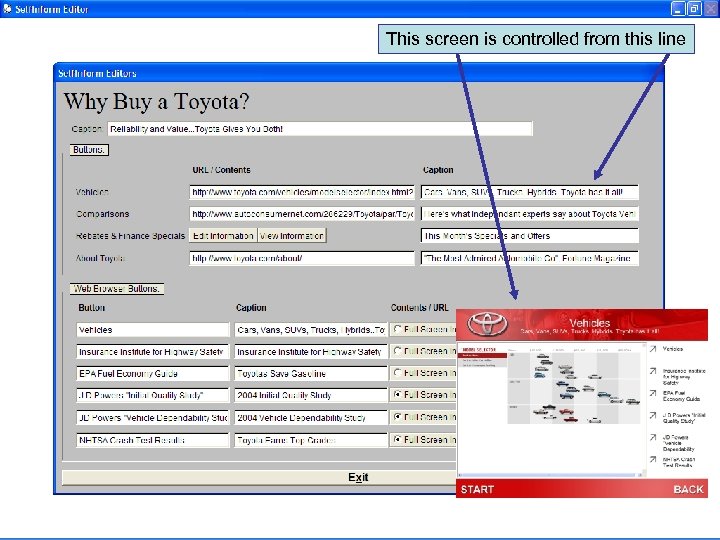Image resolution: width=720 pixels, height=540 pixels.
Task: Click the Comparisons caption field
Action: click(529, 214)
